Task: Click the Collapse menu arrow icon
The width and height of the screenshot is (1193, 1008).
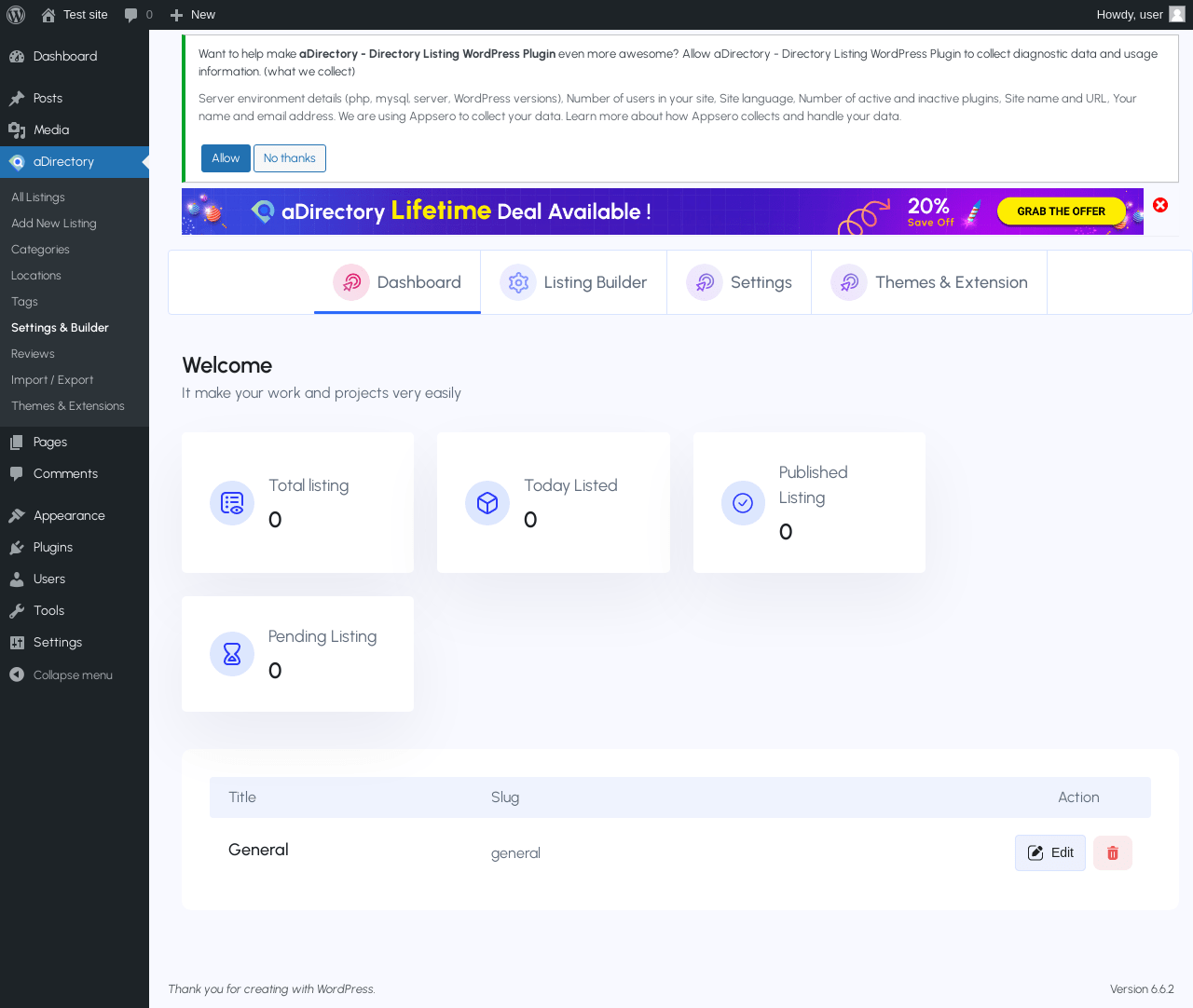Action: pos(17,674)
